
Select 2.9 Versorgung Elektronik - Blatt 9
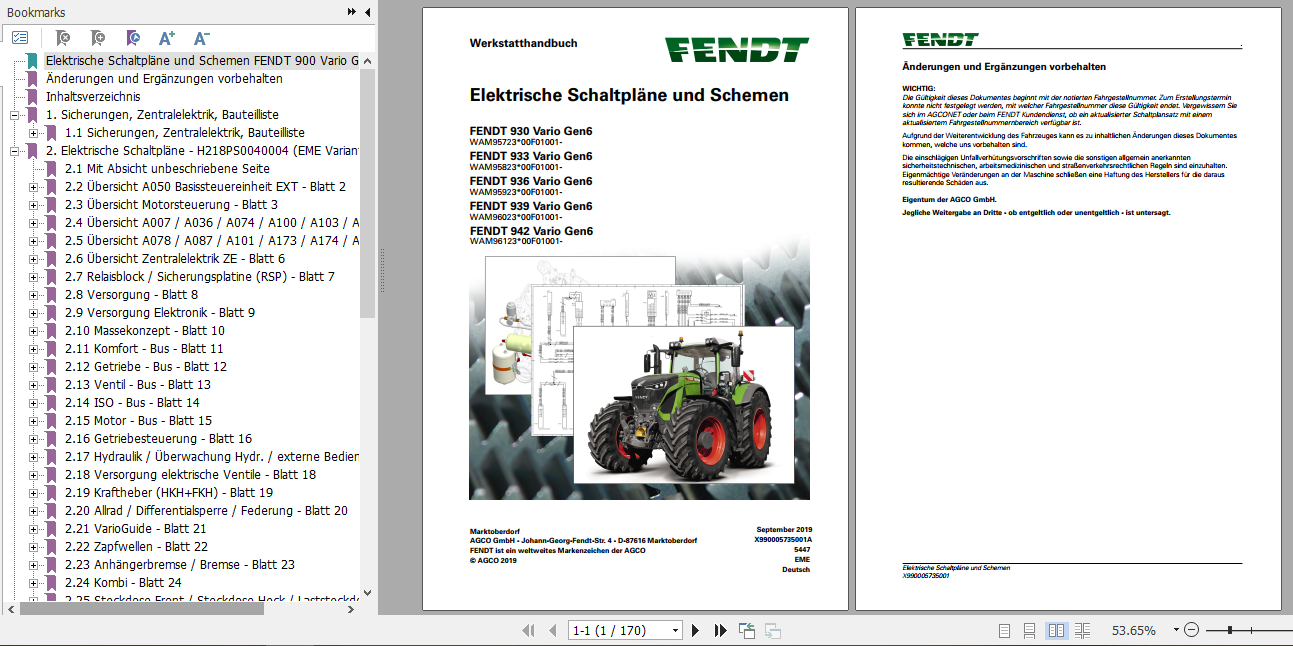tap(160, 313)
